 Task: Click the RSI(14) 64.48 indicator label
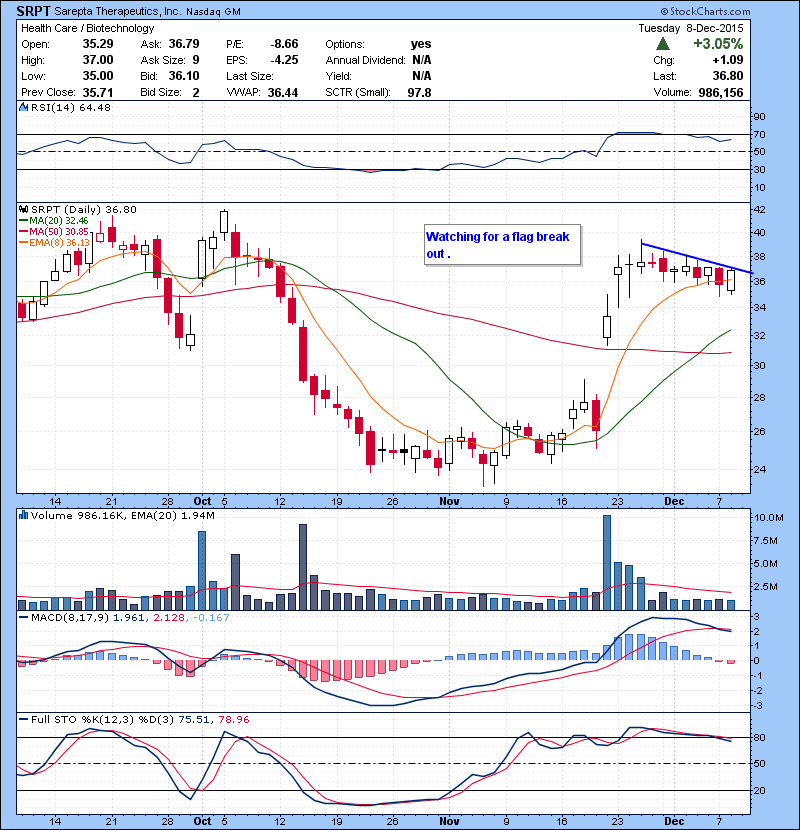coord(71,107)
